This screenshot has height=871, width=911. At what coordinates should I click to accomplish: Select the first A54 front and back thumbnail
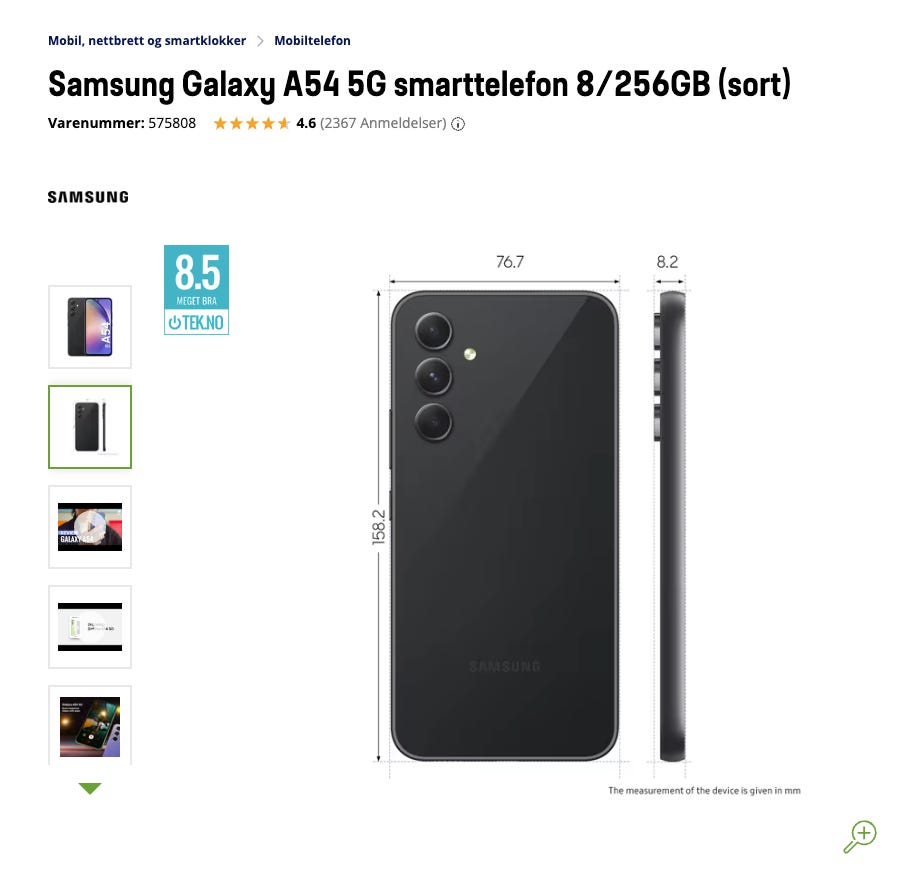pos(90,327)
